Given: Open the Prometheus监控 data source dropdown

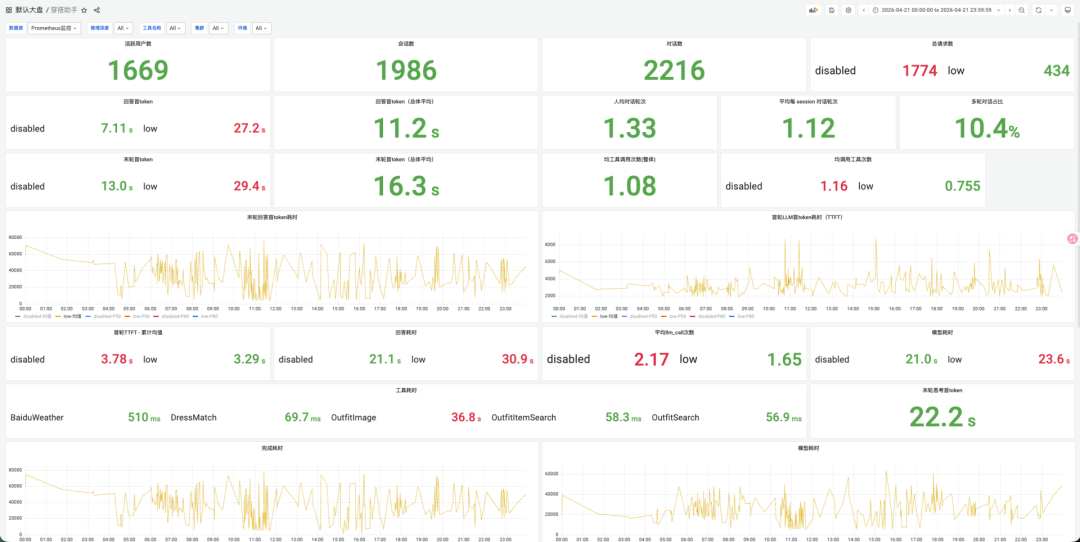Looking at the screenshot, I should [54, 28].
